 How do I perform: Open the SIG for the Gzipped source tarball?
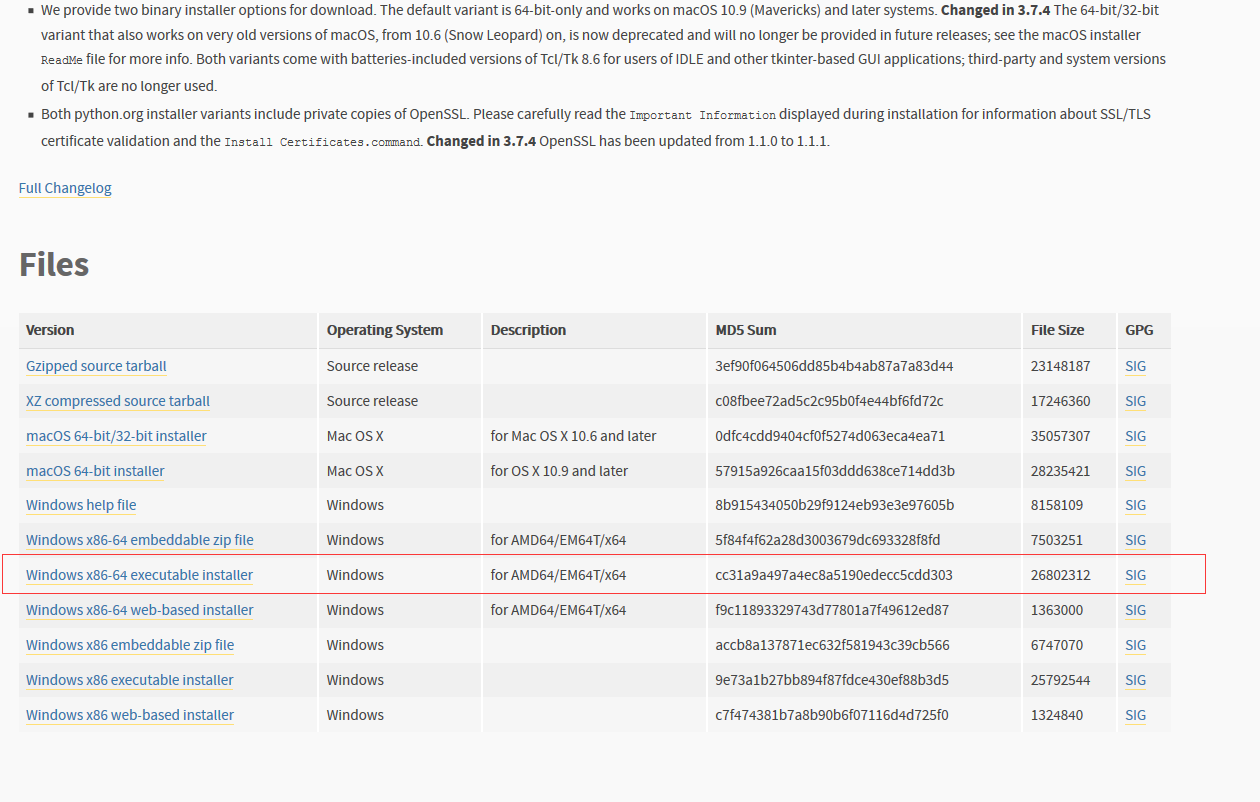(1135, 366)
